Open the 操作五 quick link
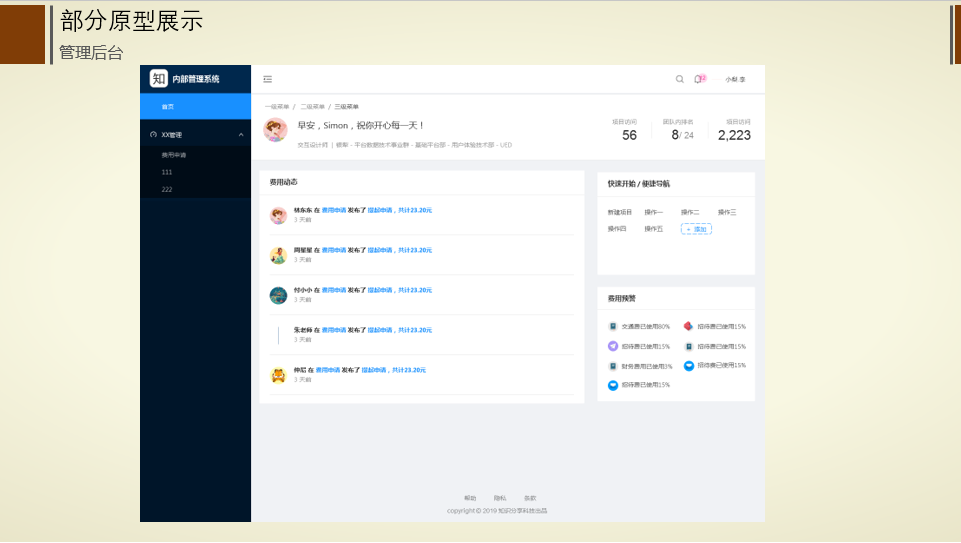 coord(653,229)
